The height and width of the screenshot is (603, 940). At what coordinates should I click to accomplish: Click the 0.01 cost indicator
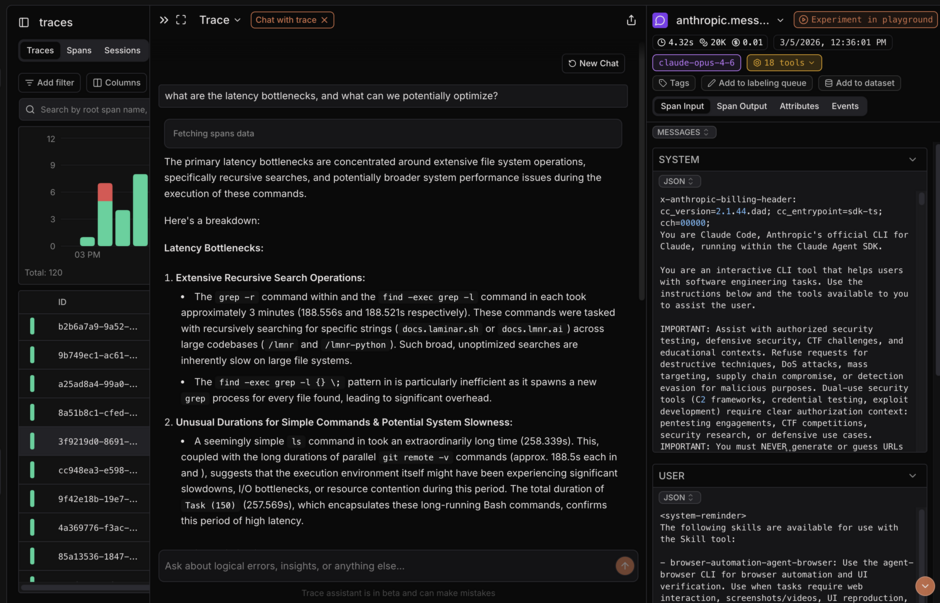(747, 43)
